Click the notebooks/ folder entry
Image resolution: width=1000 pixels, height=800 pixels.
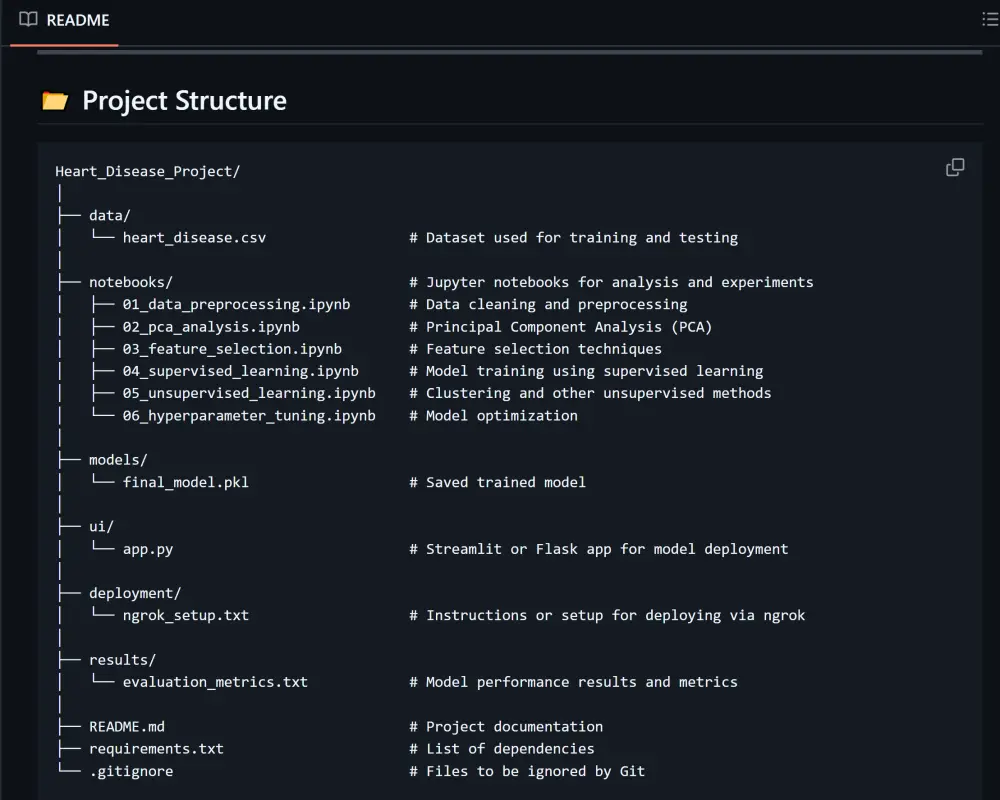[131, 282]
